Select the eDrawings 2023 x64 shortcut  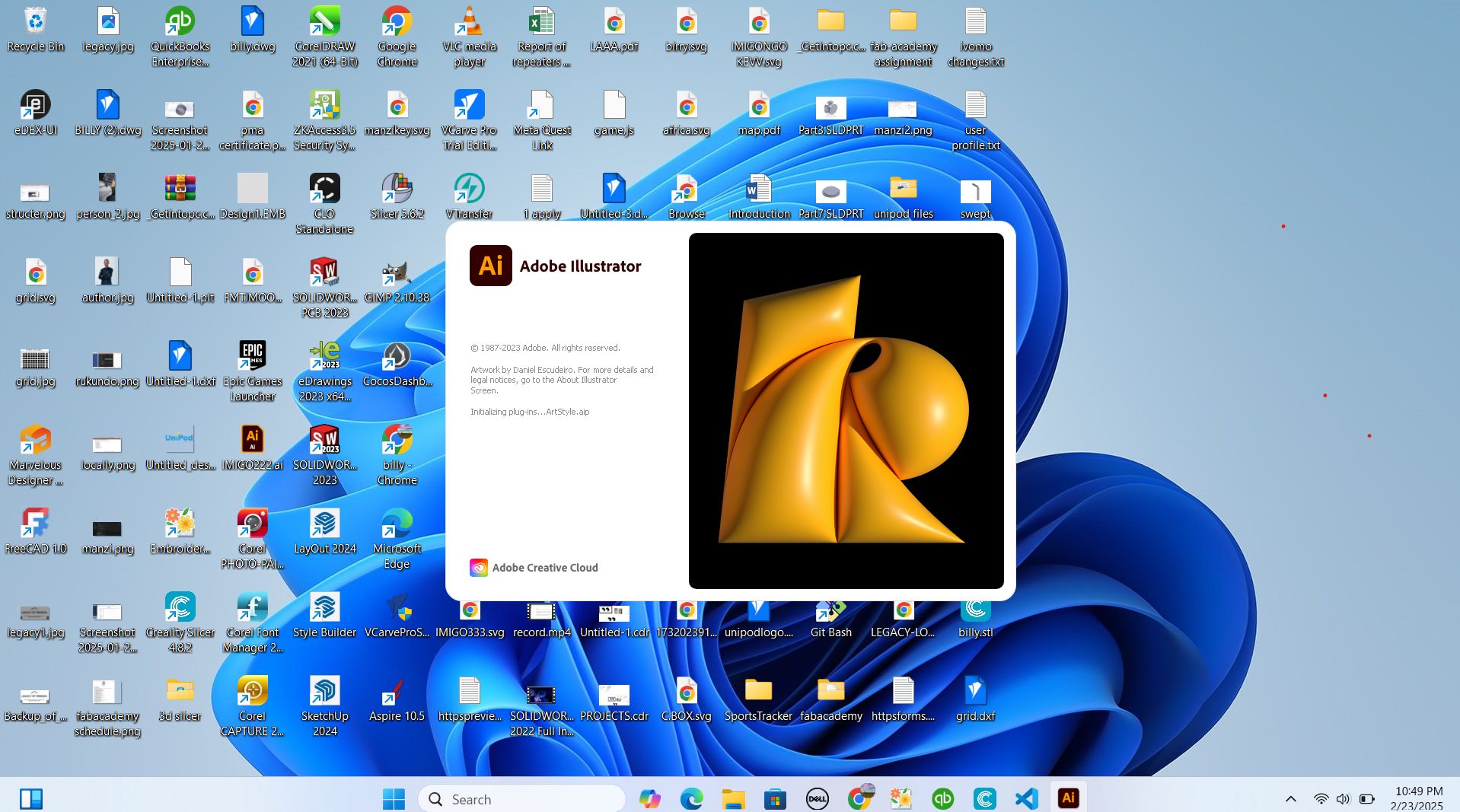click(325, 371)
